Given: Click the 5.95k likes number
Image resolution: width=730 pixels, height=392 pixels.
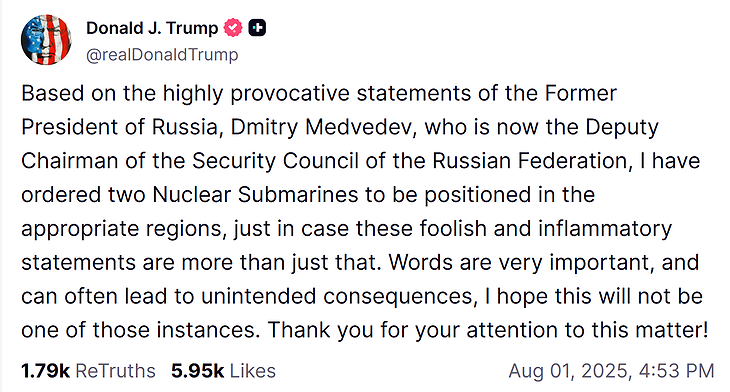Looking at the screenshot, I should point(197,371).
